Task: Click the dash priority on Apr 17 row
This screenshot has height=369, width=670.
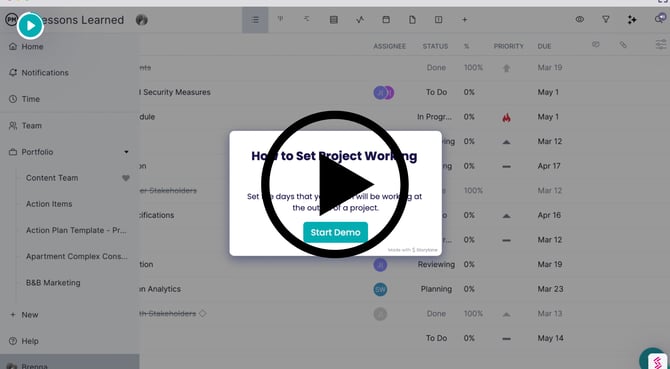Action: coord(506,166)
